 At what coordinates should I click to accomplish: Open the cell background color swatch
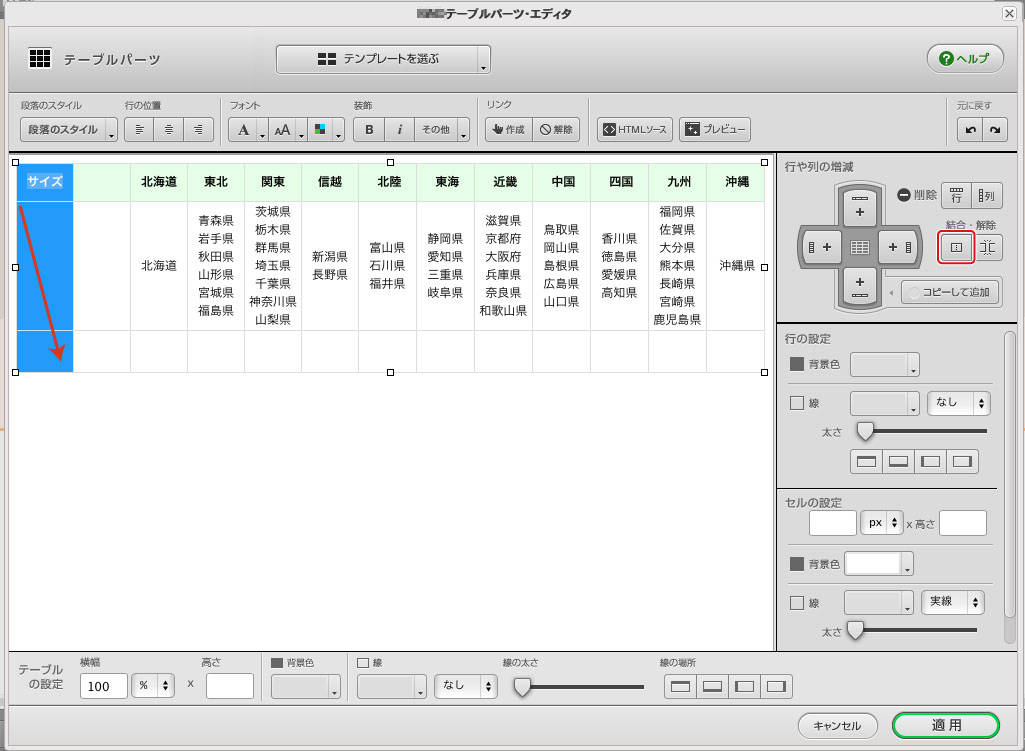coord(879,564)
